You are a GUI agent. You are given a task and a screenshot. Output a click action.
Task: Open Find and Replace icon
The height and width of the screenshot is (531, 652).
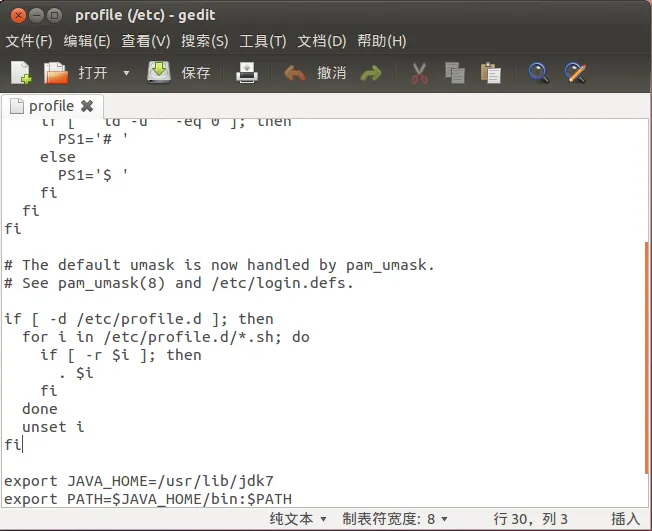[x=575, y=73]
